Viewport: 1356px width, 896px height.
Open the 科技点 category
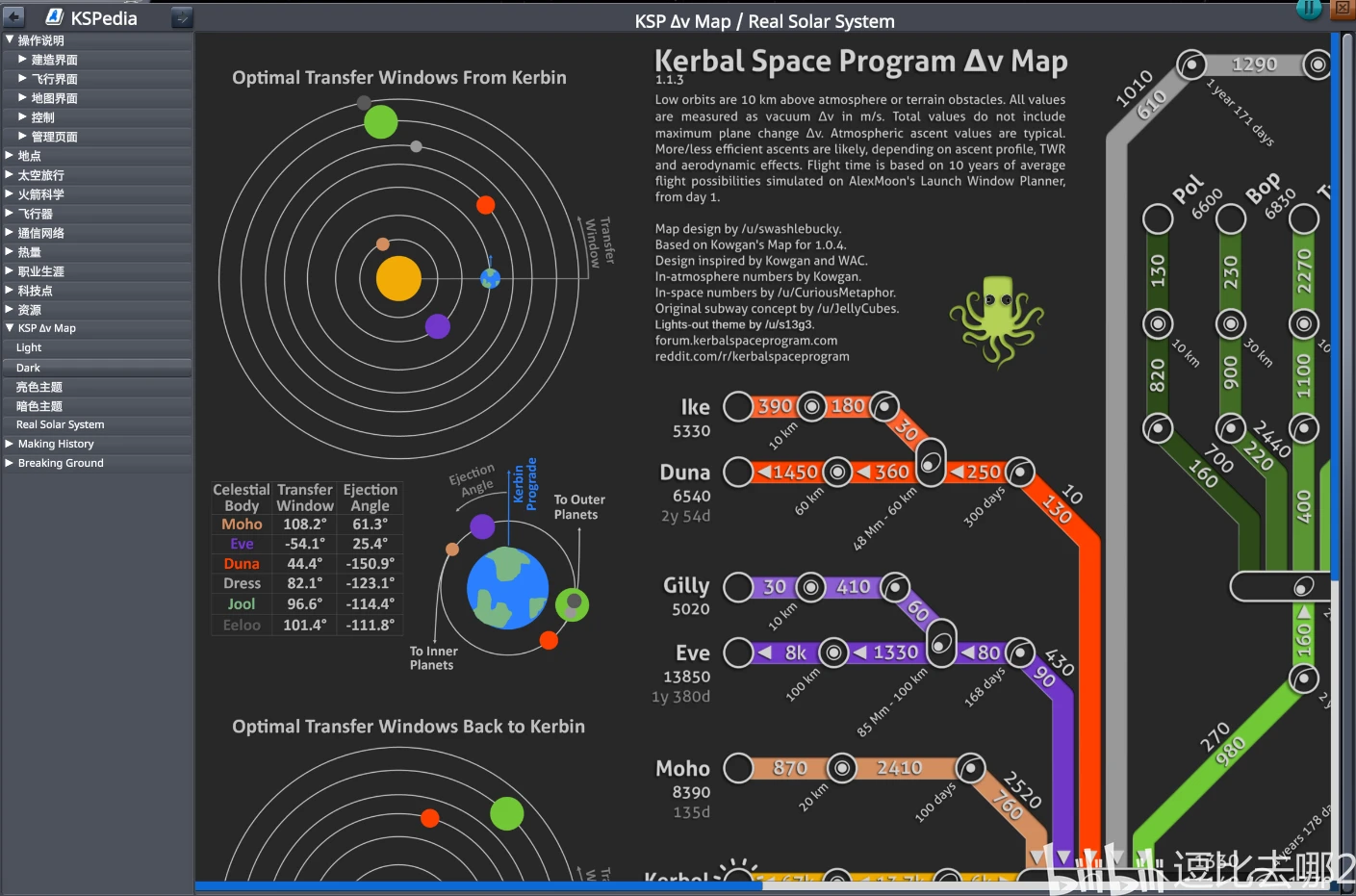tap(97, 291)
